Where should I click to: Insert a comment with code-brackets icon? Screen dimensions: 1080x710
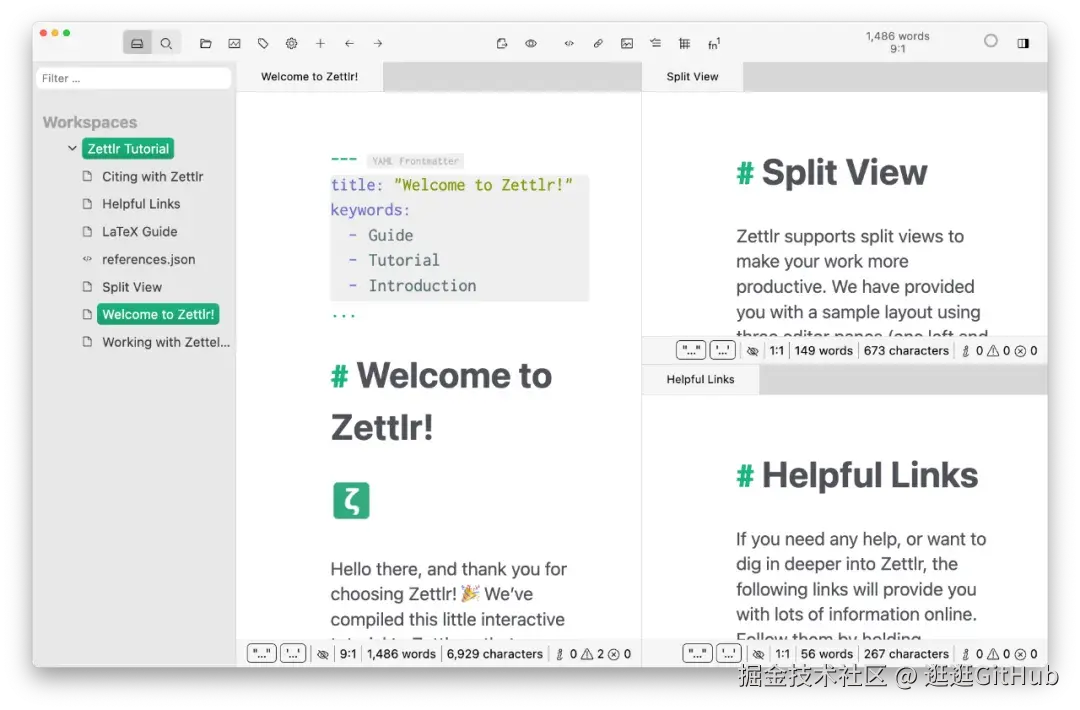[x=569, y=43]
